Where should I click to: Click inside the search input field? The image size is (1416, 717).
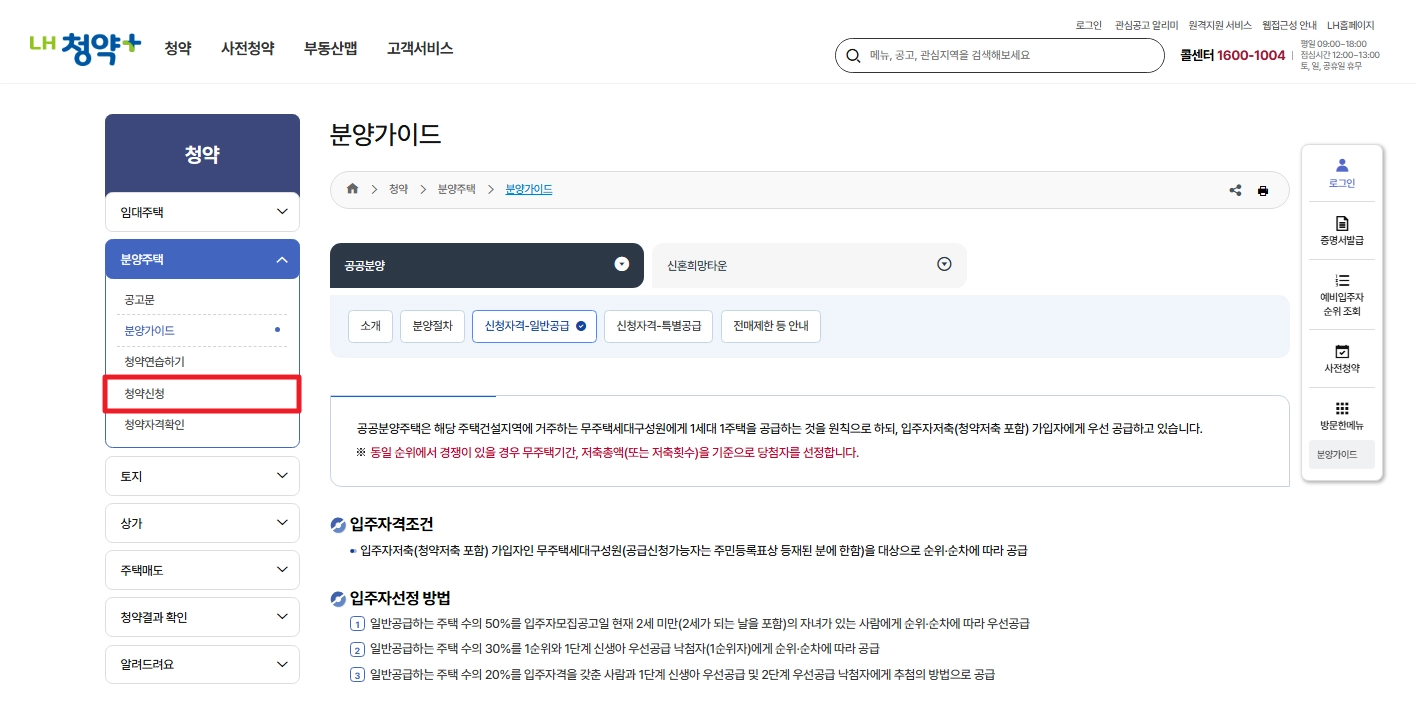[1000, 56]
